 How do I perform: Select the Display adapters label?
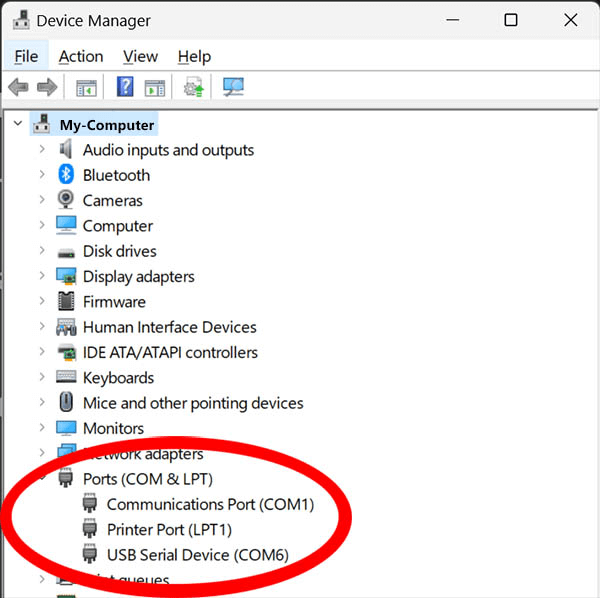pos(139,277)
